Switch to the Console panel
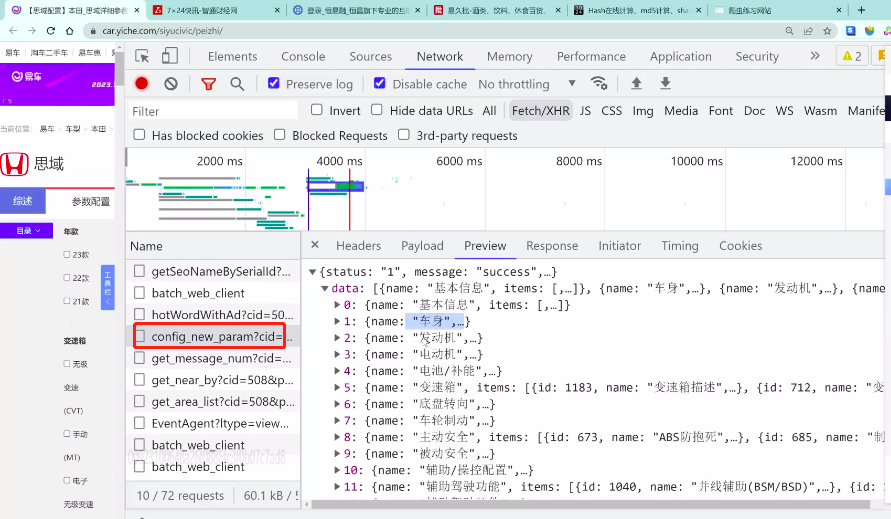Viewport: 891px width, 519px height. pyautogui.click(x=303, y=56)
